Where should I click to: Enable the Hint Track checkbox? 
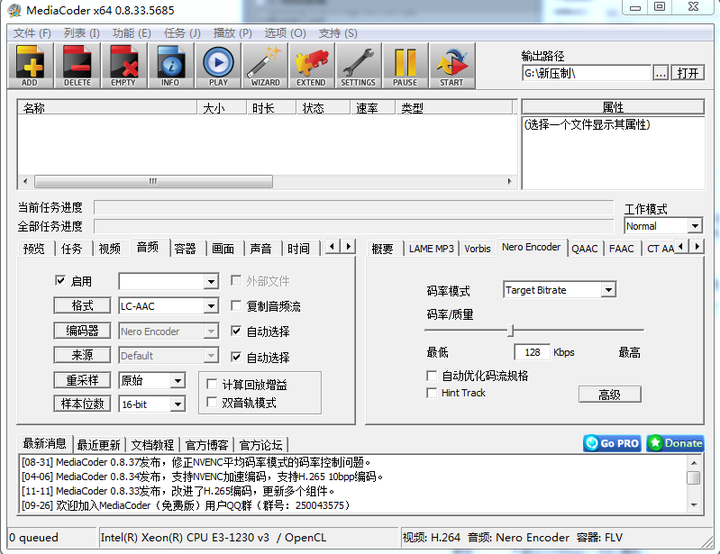click(x=431, y=393)
